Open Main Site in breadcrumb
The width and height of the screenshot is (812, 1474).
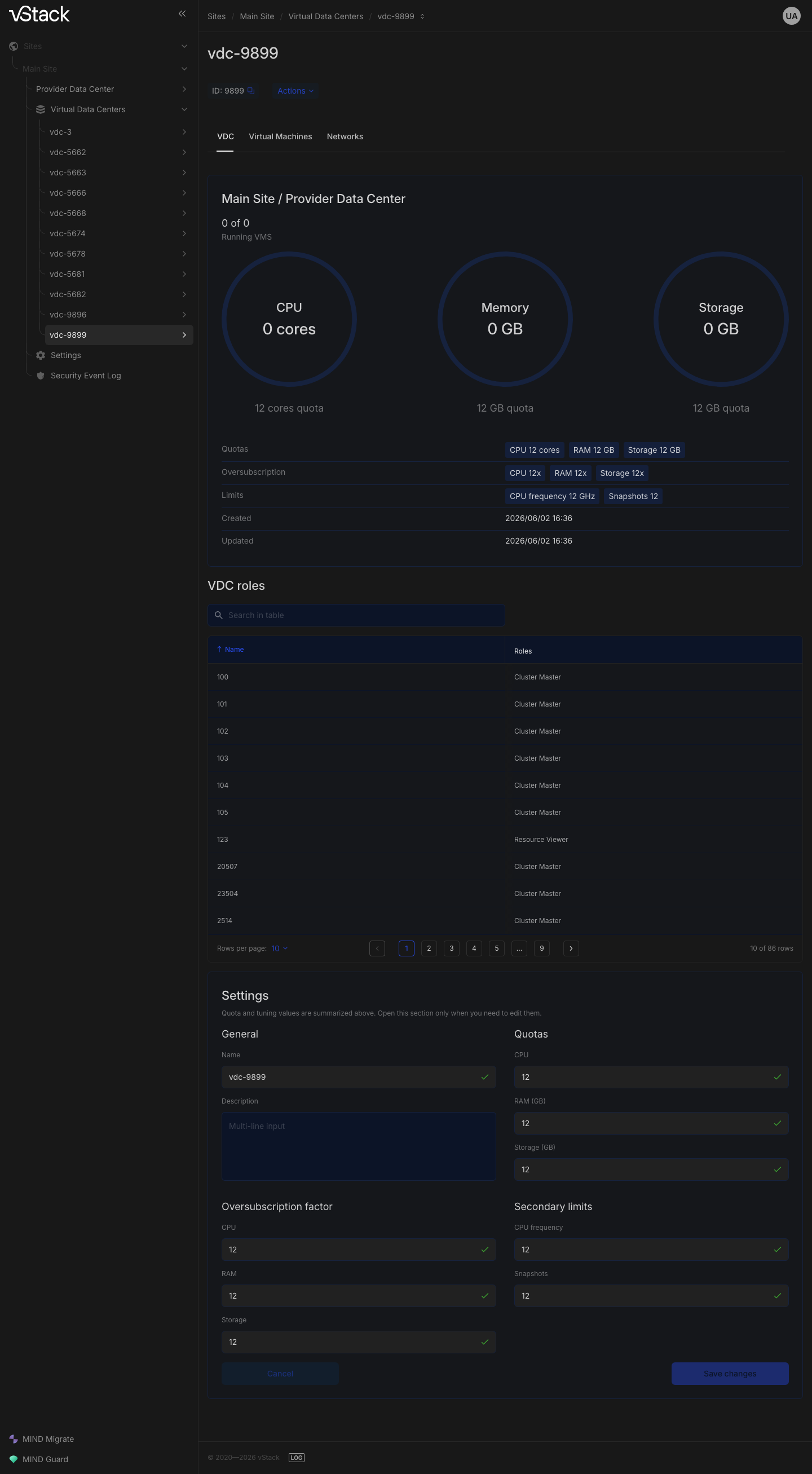tap(257, 16)
